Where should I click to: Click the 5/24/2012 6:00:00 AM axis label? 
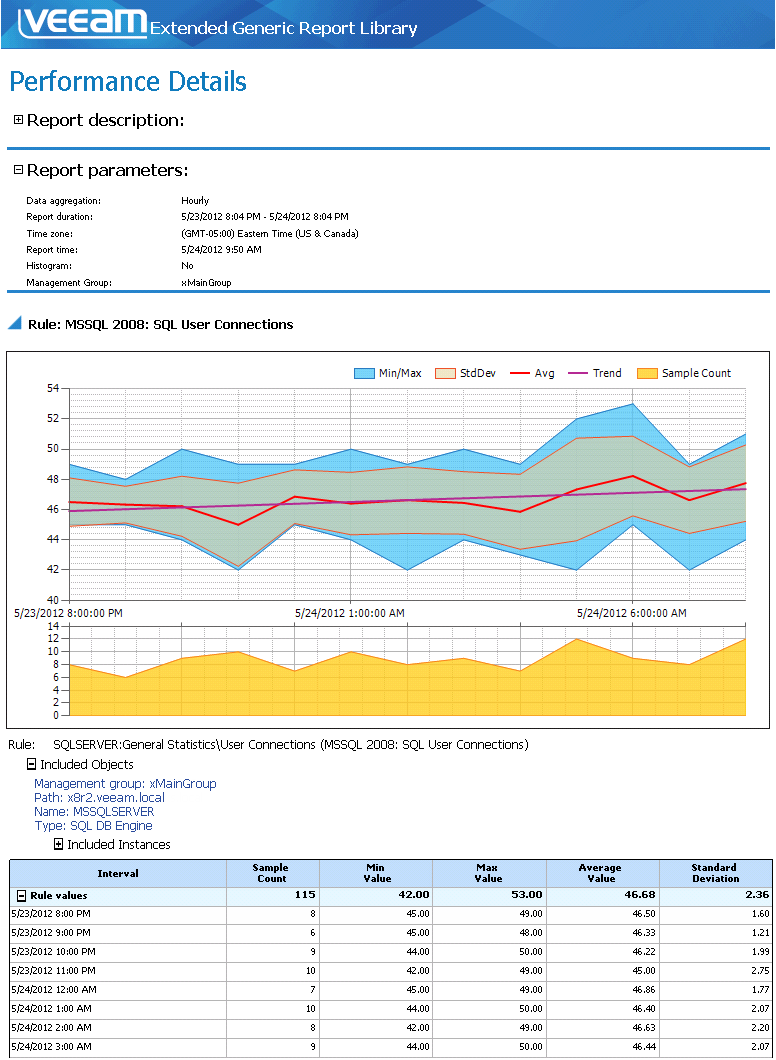[631, 613]
